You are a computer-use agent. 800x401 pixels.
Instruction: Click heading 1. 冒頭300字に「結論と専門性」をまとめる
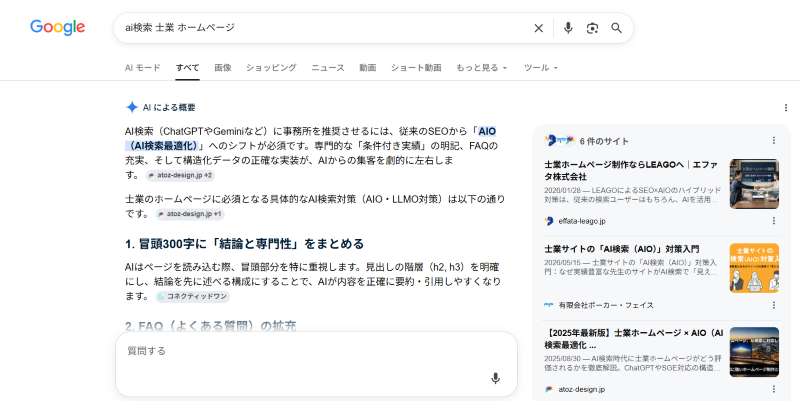pos(244,244)
